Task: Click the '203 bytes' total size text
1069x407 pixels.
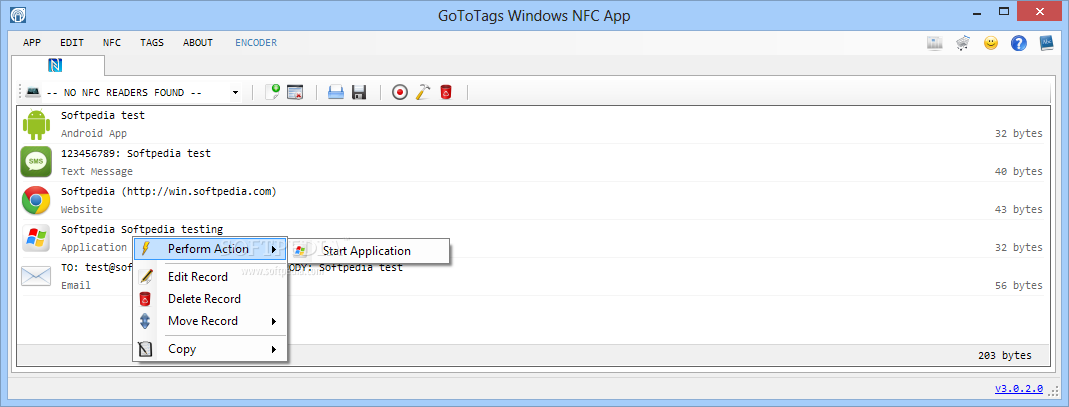Action: [x=1004, y=355]
